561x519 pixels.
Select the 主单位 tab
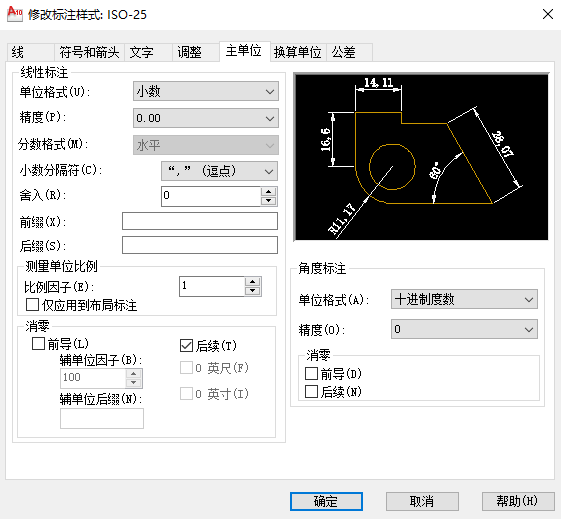point(244,51)
